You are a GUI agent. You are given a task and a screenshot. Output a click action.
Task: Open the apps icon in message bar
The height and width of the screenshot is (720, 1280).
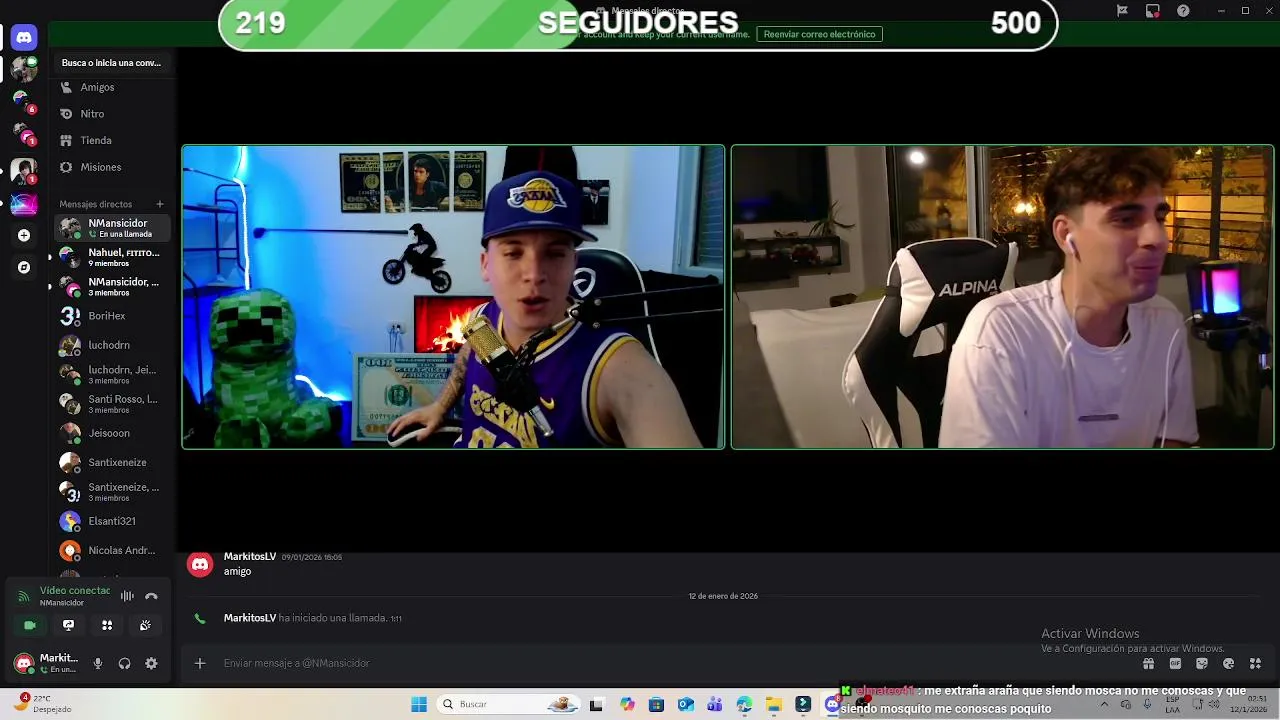1255,663
